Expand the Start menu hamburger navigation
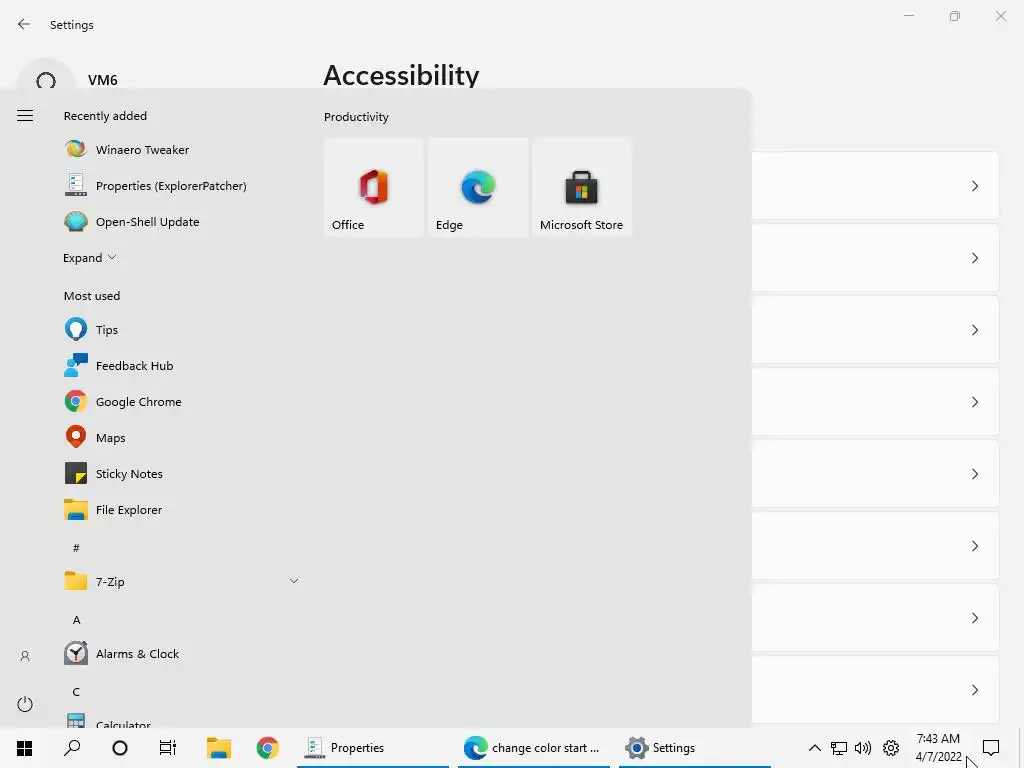The width and height of the screenshot is (1024, 768). (x=25, y=116)
